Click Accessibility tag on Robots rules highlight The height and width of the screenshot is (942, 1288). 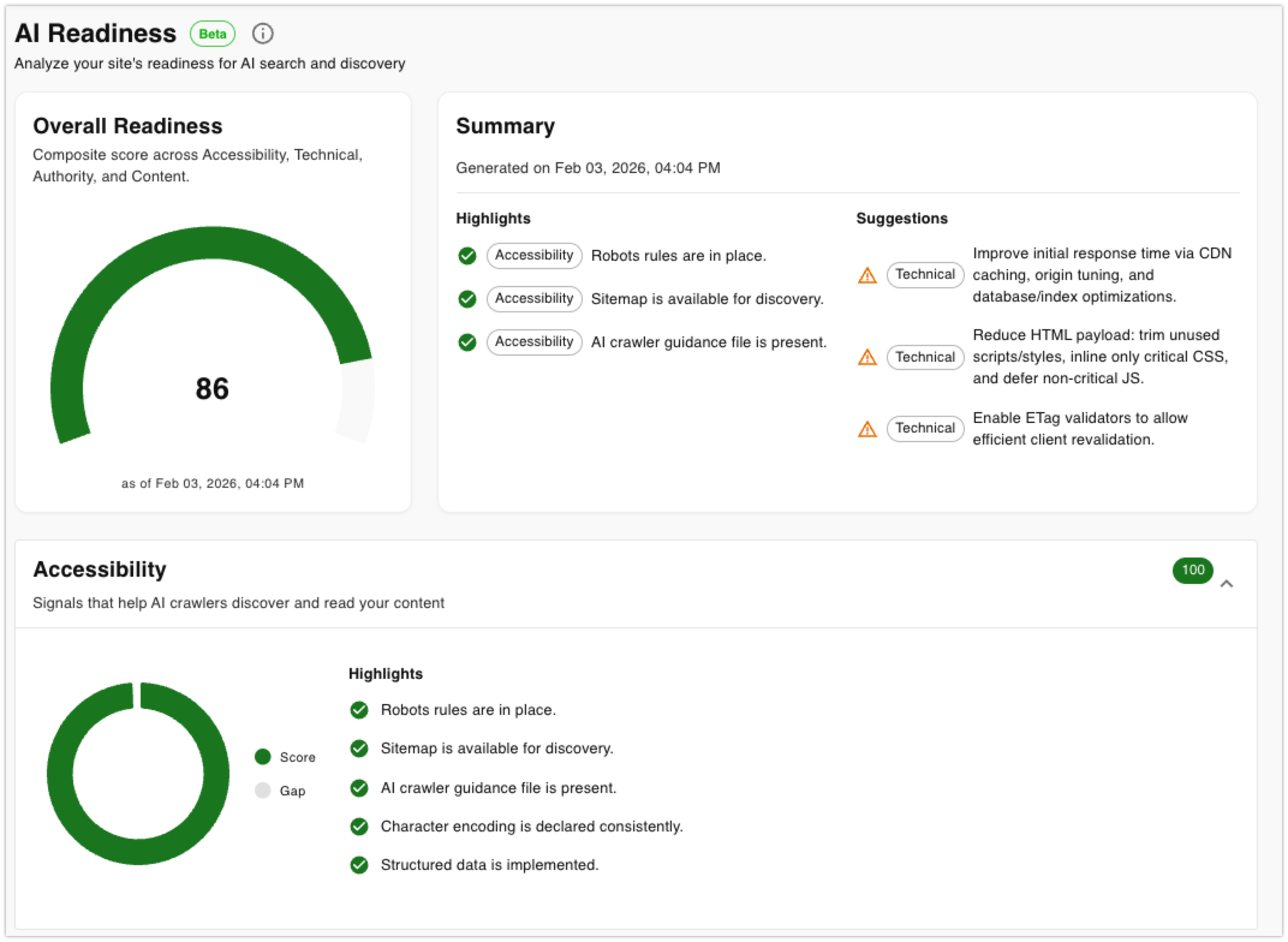pyautogui.click(x=534, y=255)
